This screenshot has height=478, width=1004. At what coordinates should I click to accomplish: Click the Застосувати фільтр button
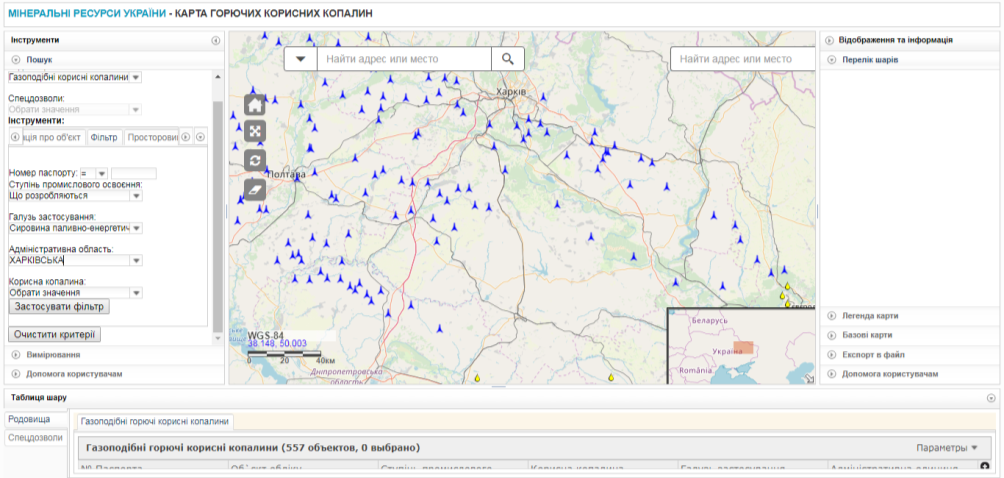point(58,307)
